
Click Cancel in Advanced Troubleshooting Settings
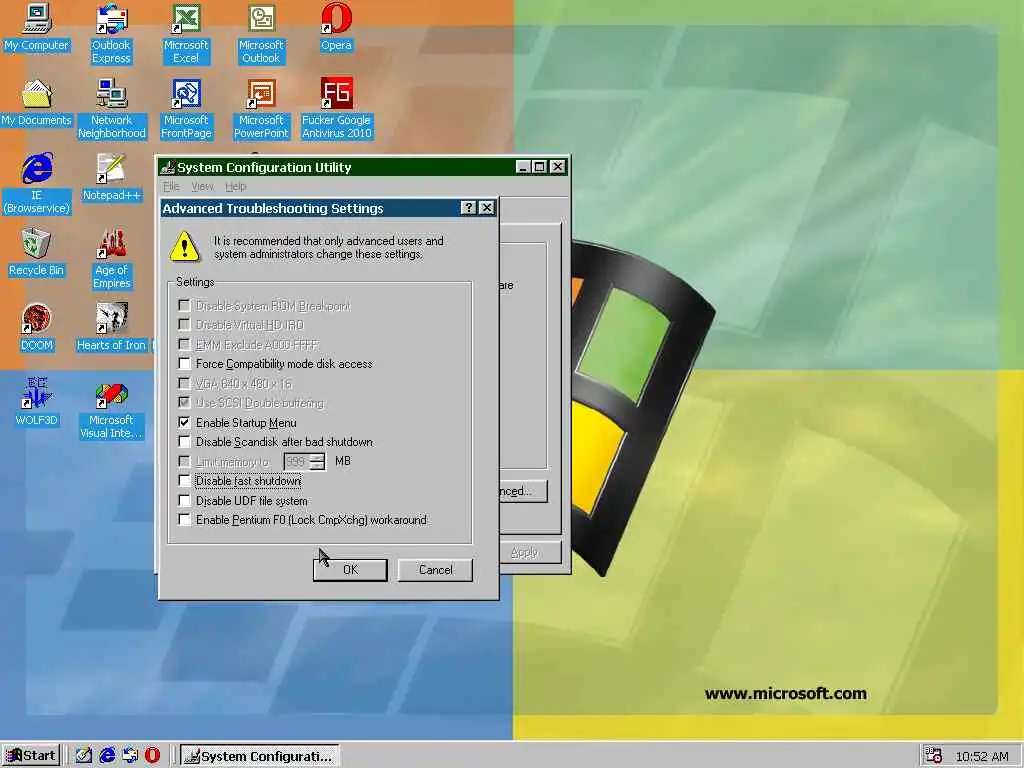click(436, 569)
